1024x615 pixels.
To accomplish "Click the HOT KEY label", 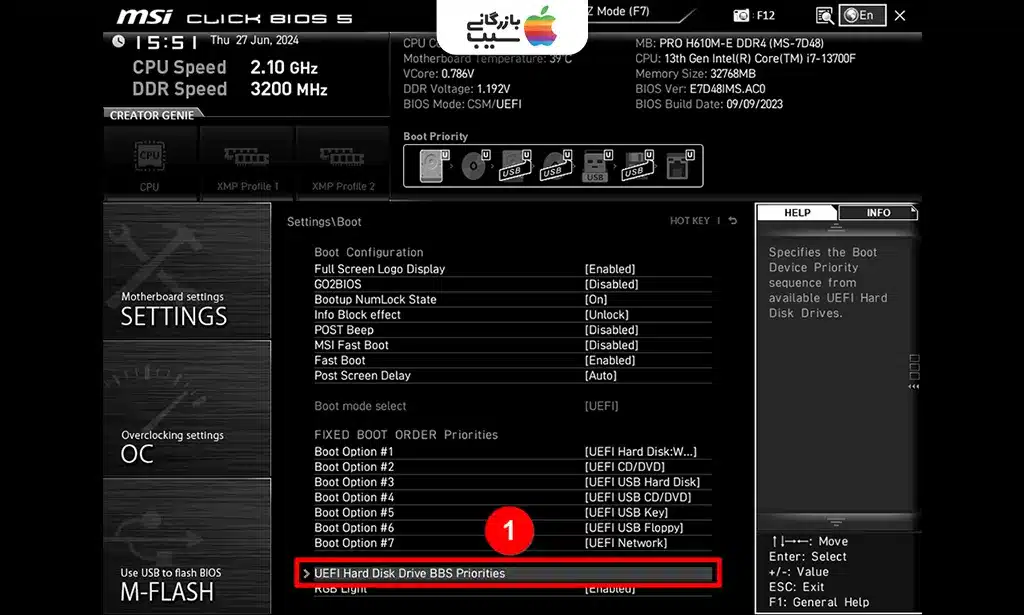I will point(689,221).
